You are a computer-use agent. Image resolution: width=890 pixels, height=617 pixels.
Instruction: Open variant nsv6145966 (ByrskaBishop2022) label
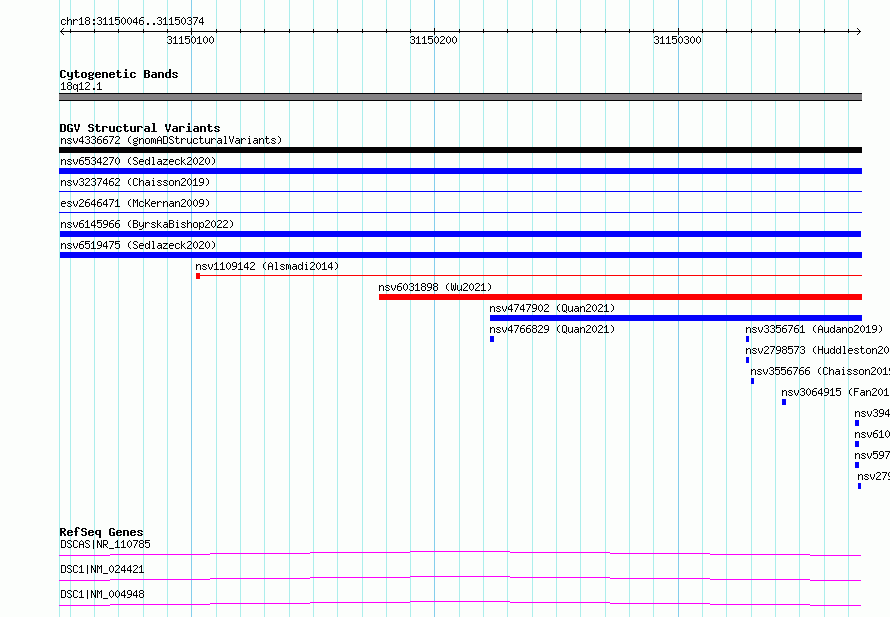(147, 224)
